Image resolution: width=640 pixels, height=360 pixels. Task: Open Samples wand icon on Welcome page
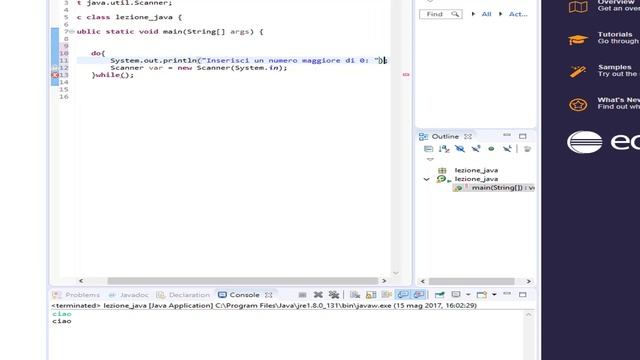pos(578,72)
